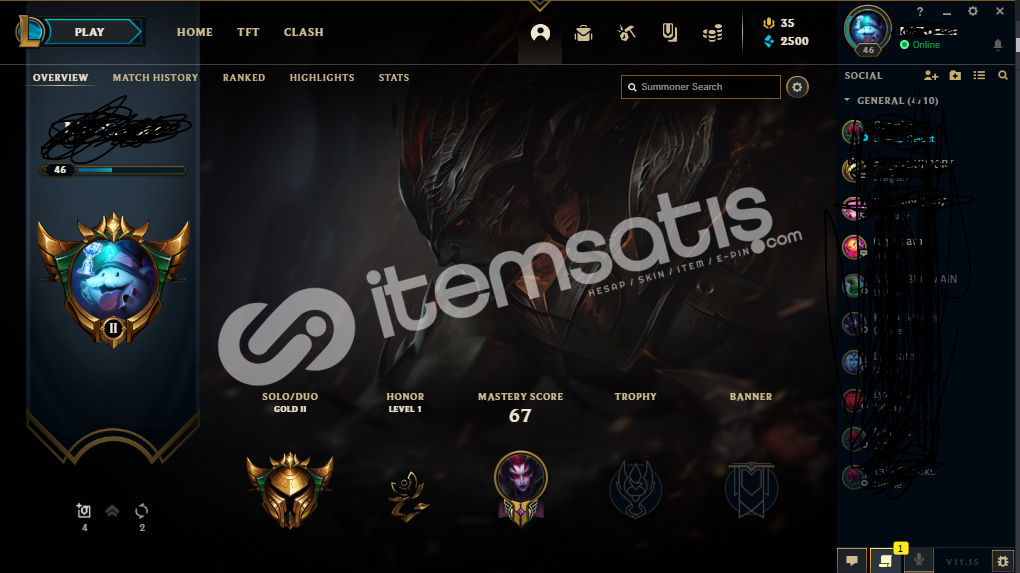
Task: Open the Crafting hammer icon
Action: [x=626, y=33]
